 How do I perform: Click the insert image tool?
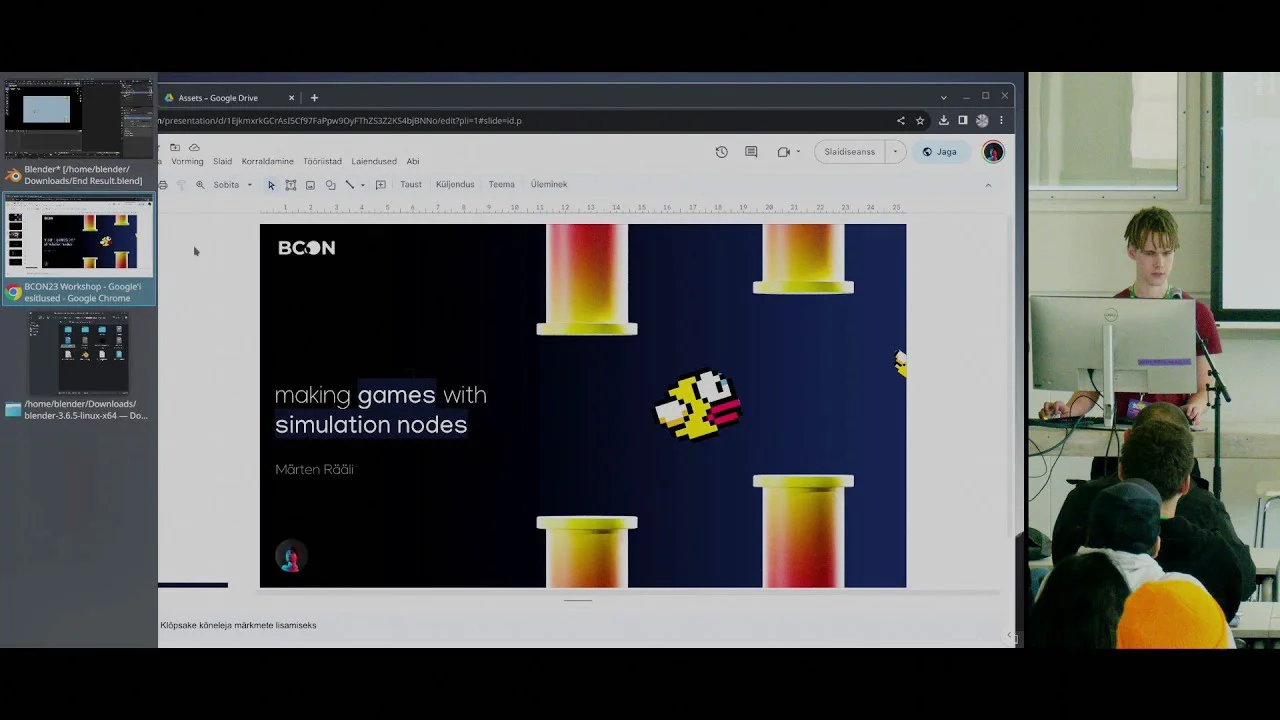pos(310,185)
